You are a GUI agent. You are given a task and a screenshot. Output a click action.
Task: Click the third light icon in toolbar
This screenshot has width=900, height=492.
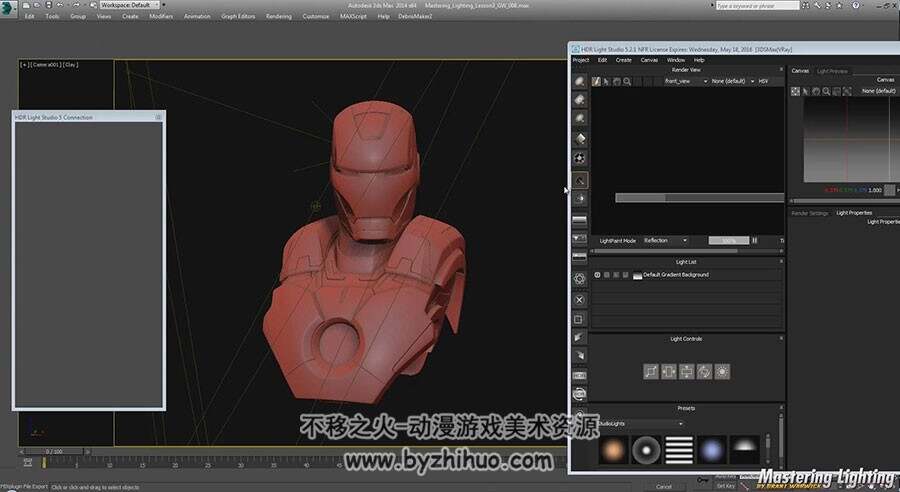point(580,118)
